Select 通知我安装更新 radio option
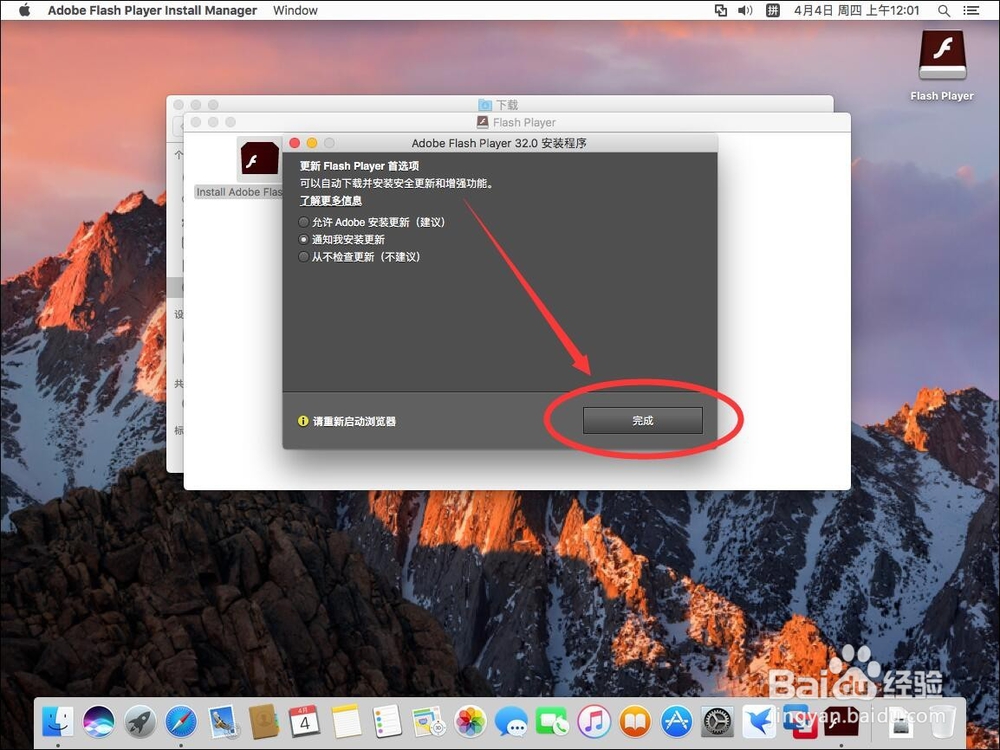Viewport: 1000px width, 750px height. click(x=304, y=239)
